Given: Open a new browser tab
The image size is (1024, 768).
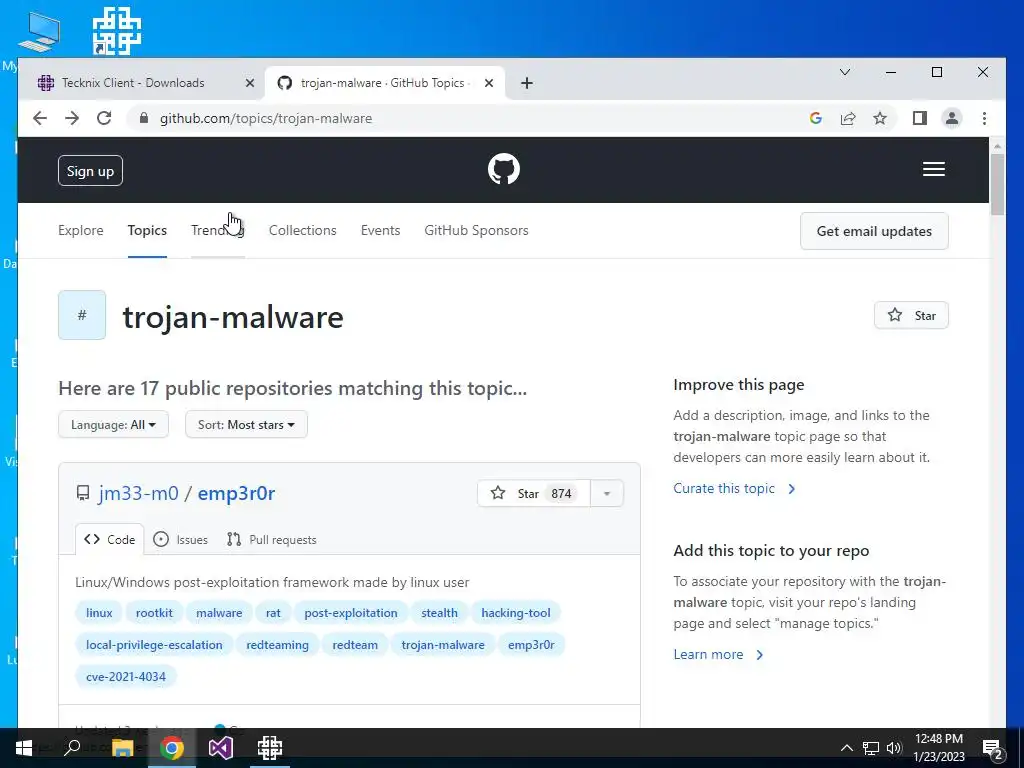Looking at the screenshot, I should (526, 83).
